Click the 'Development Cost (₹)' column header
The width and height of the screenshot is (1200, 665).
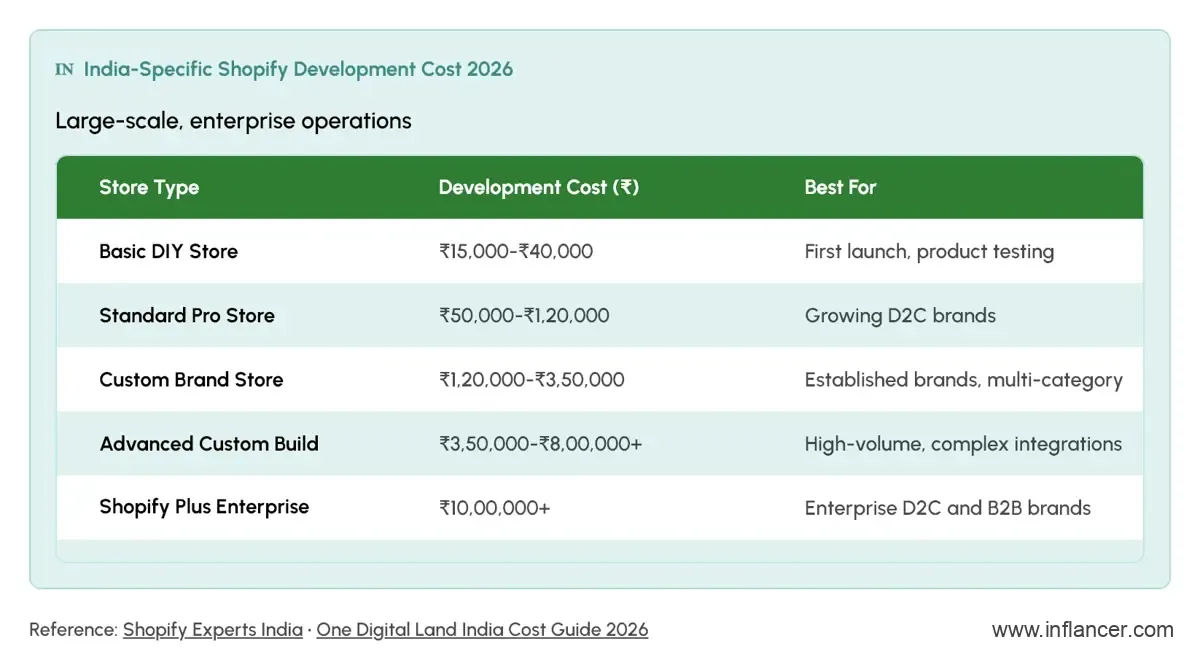tap(539, 187)
